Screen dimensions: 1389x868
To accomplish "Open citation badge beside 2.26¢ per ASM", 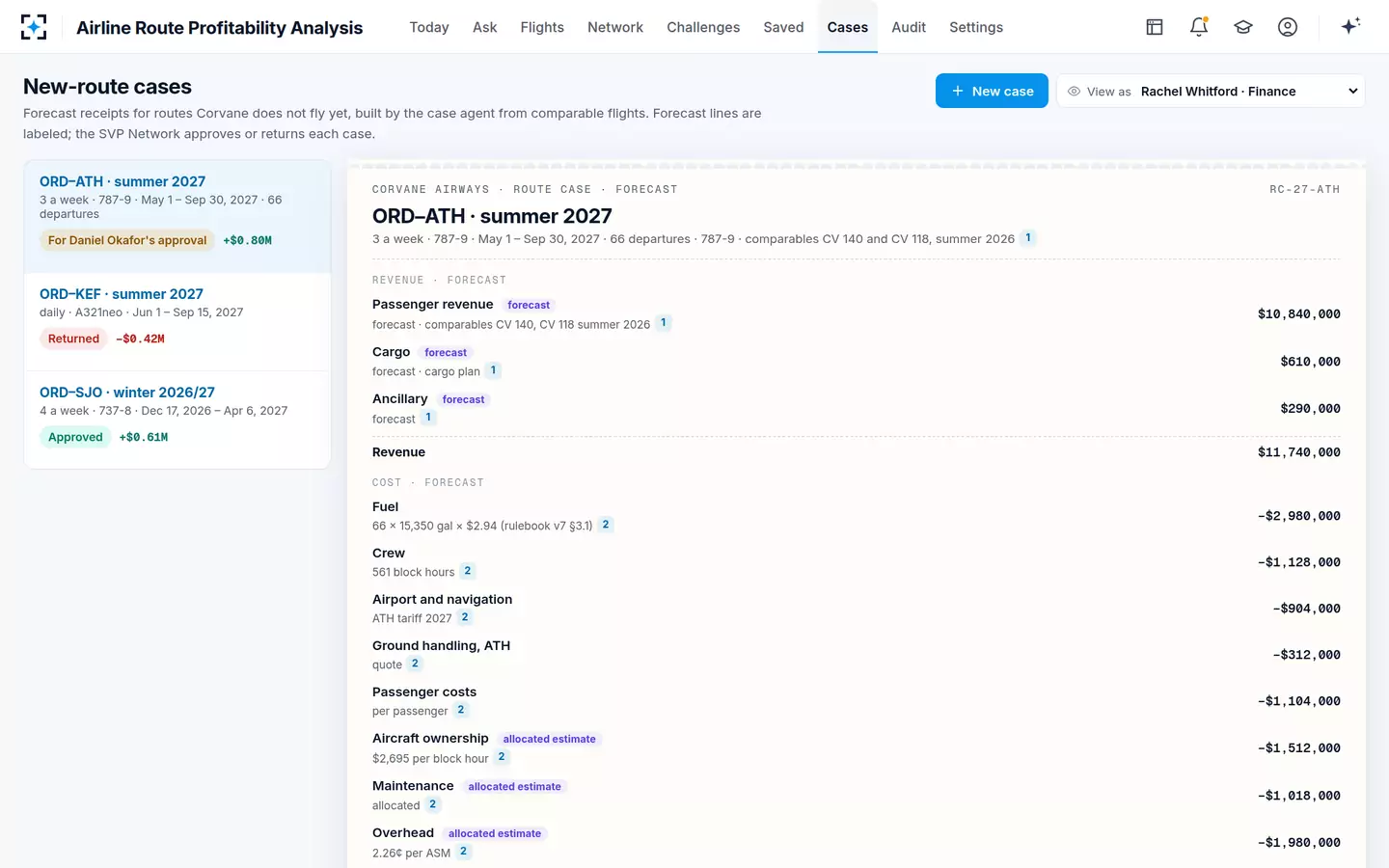I will coord(464,852).
